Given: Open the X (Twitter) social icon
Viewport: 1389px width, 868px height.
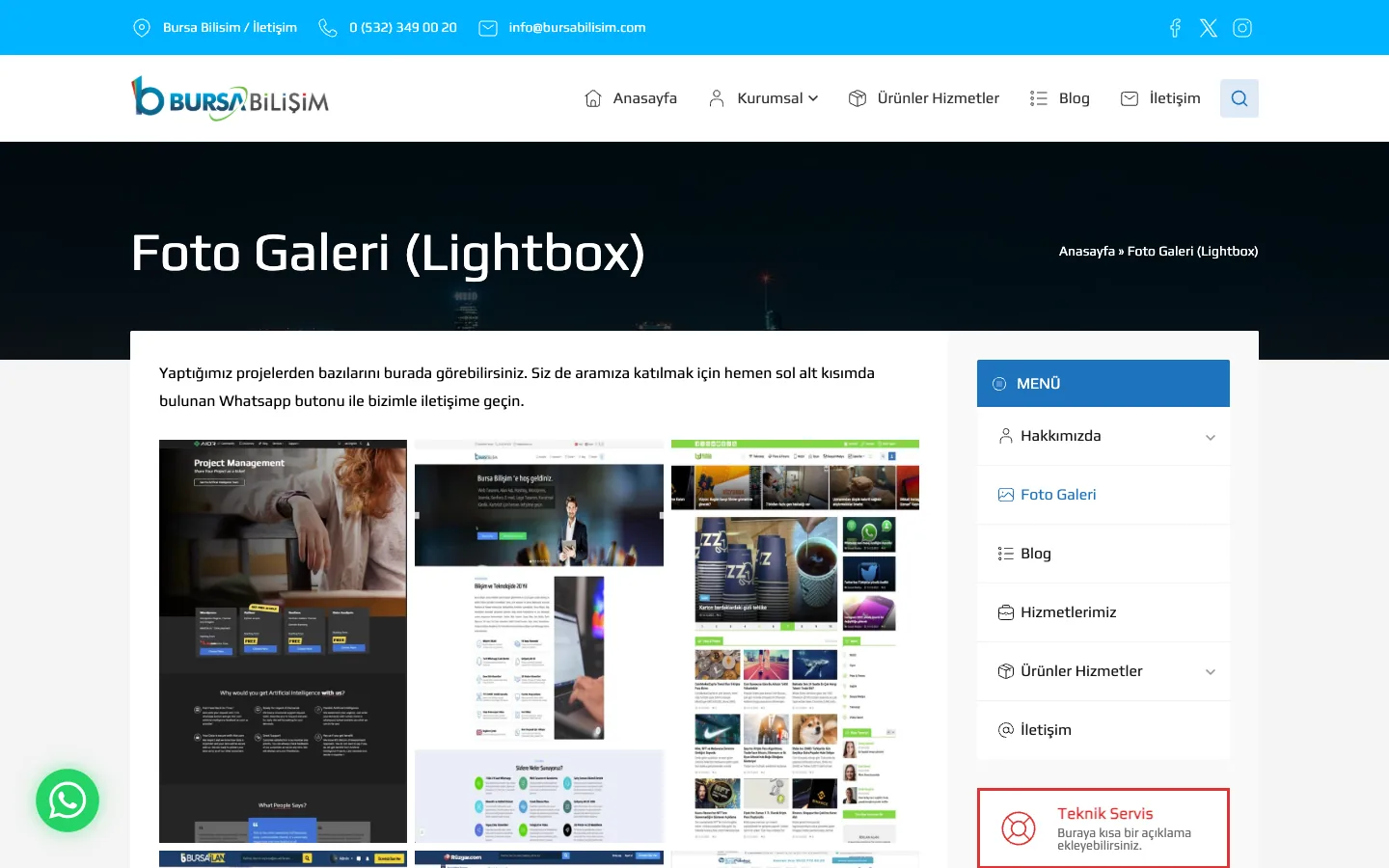Looking at the screenshot, I should pos(1209,28).
